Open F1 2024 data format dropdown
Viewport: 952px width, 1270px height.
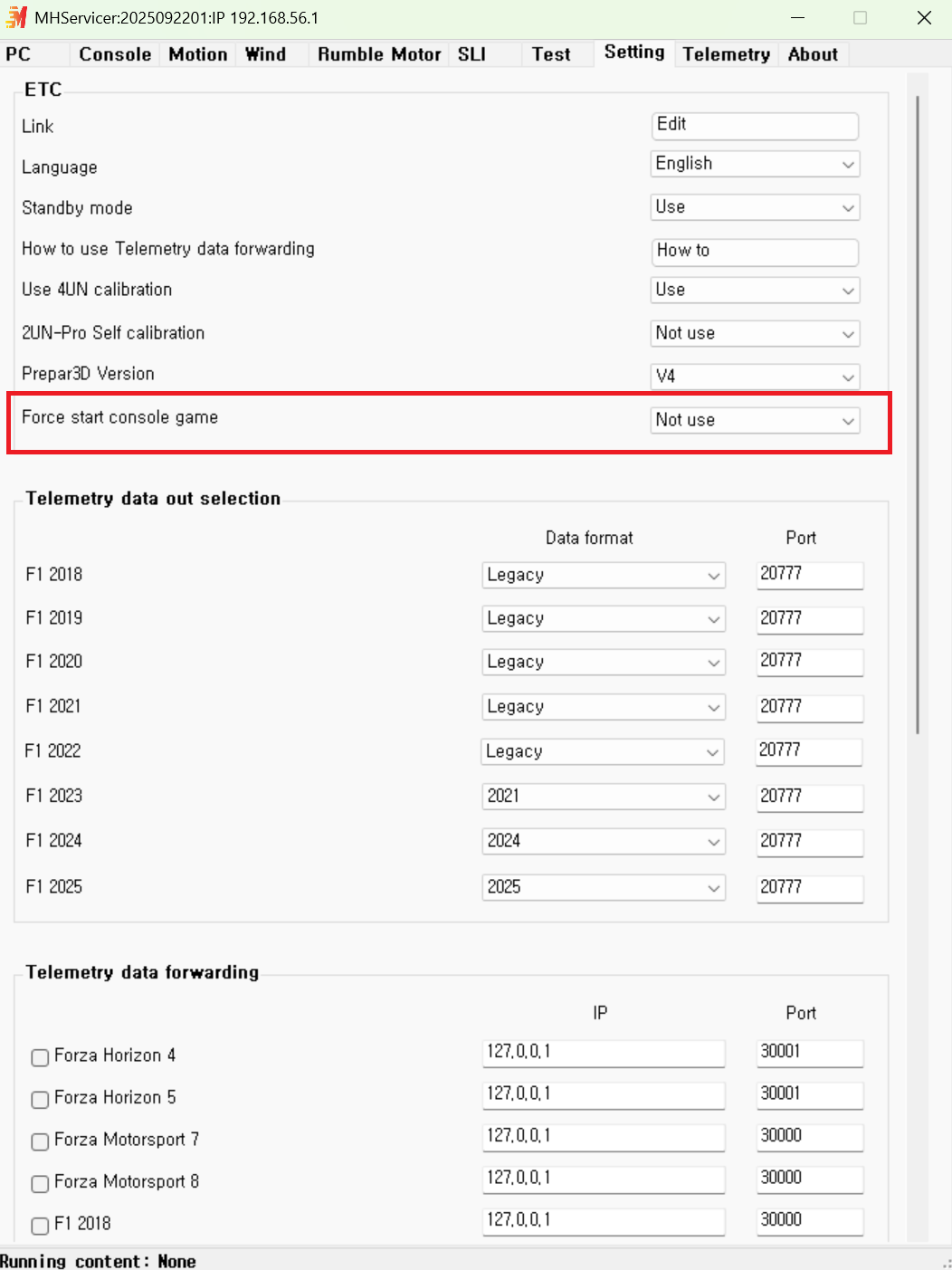pos(604,841)
